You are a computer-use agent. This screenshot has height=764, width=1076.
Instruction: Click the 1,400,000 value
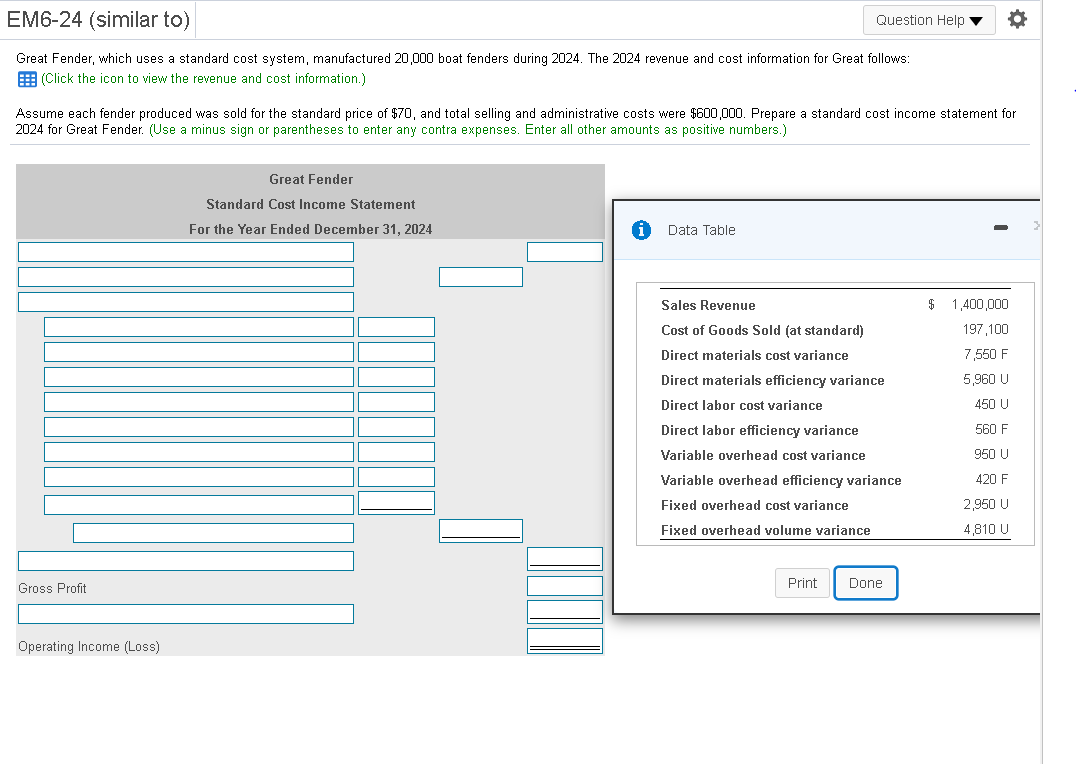pos(979,304)
